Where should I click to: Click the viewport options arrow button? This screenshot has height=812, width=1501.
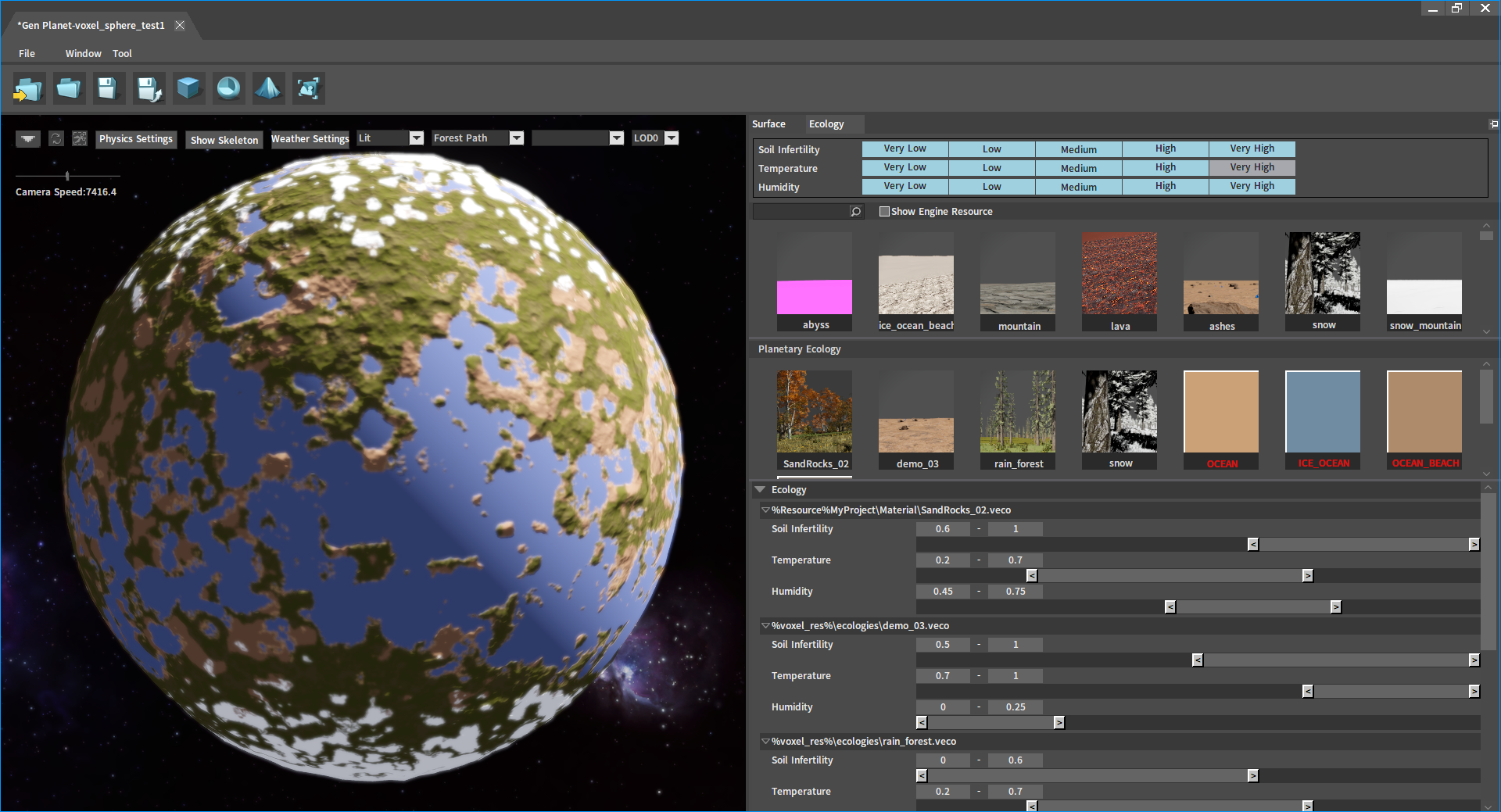pos(28,138)
